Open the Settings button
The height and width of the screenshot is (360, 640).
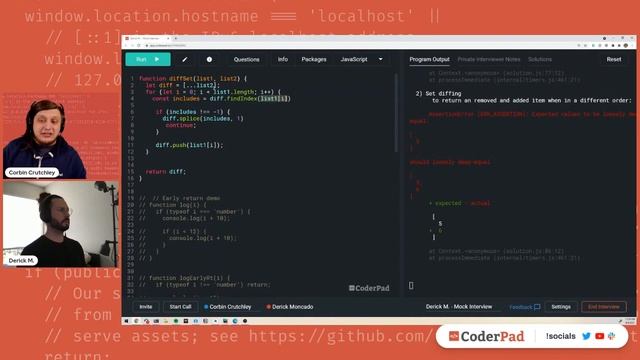pyautogui.click(x=561, y=307)
